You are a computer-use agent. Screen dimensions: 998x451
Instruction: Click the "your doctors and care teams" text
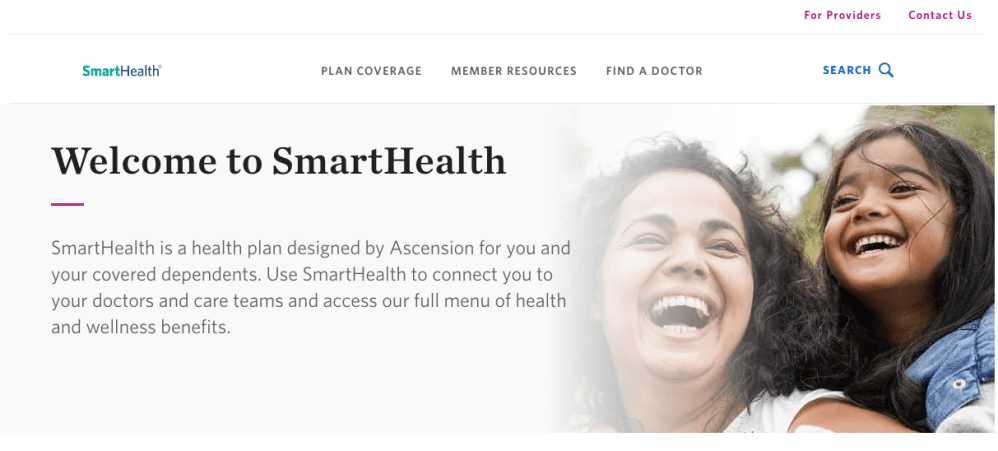[167, 301]
